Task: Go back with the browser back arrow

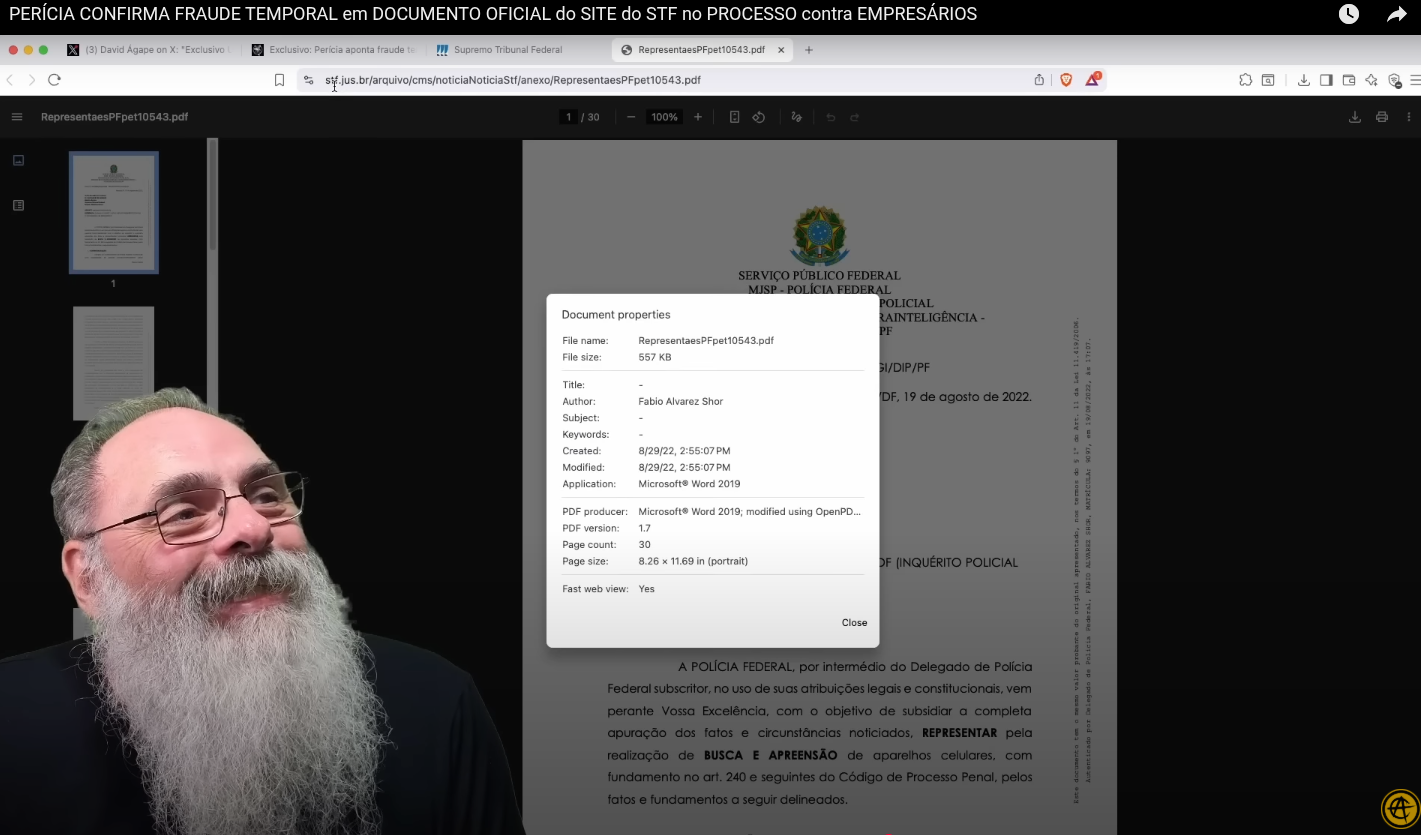Action: click(9, 80)
